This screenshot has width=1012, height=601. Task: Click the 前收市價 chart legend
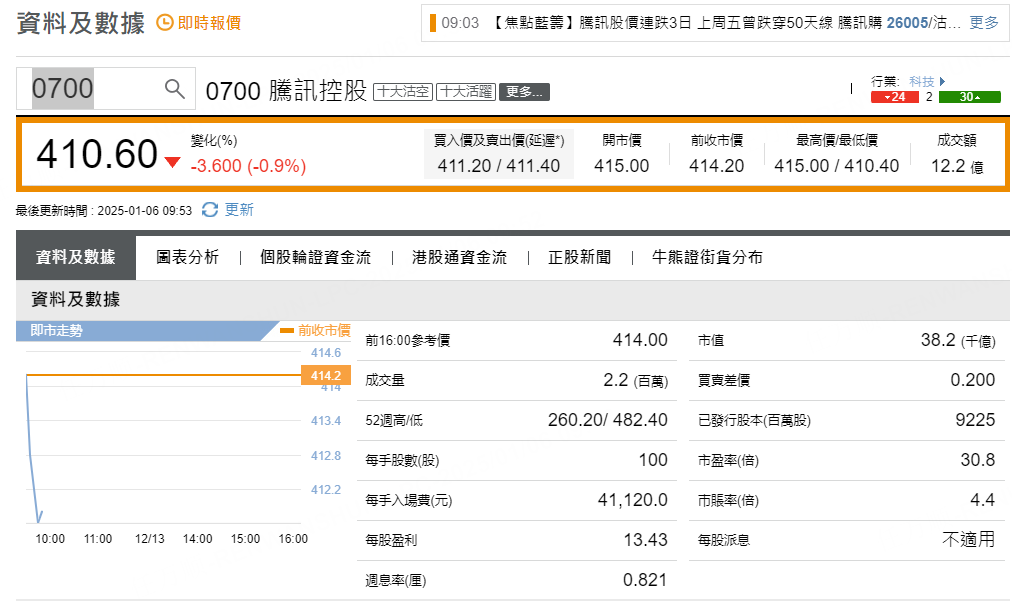coord(316,331)
